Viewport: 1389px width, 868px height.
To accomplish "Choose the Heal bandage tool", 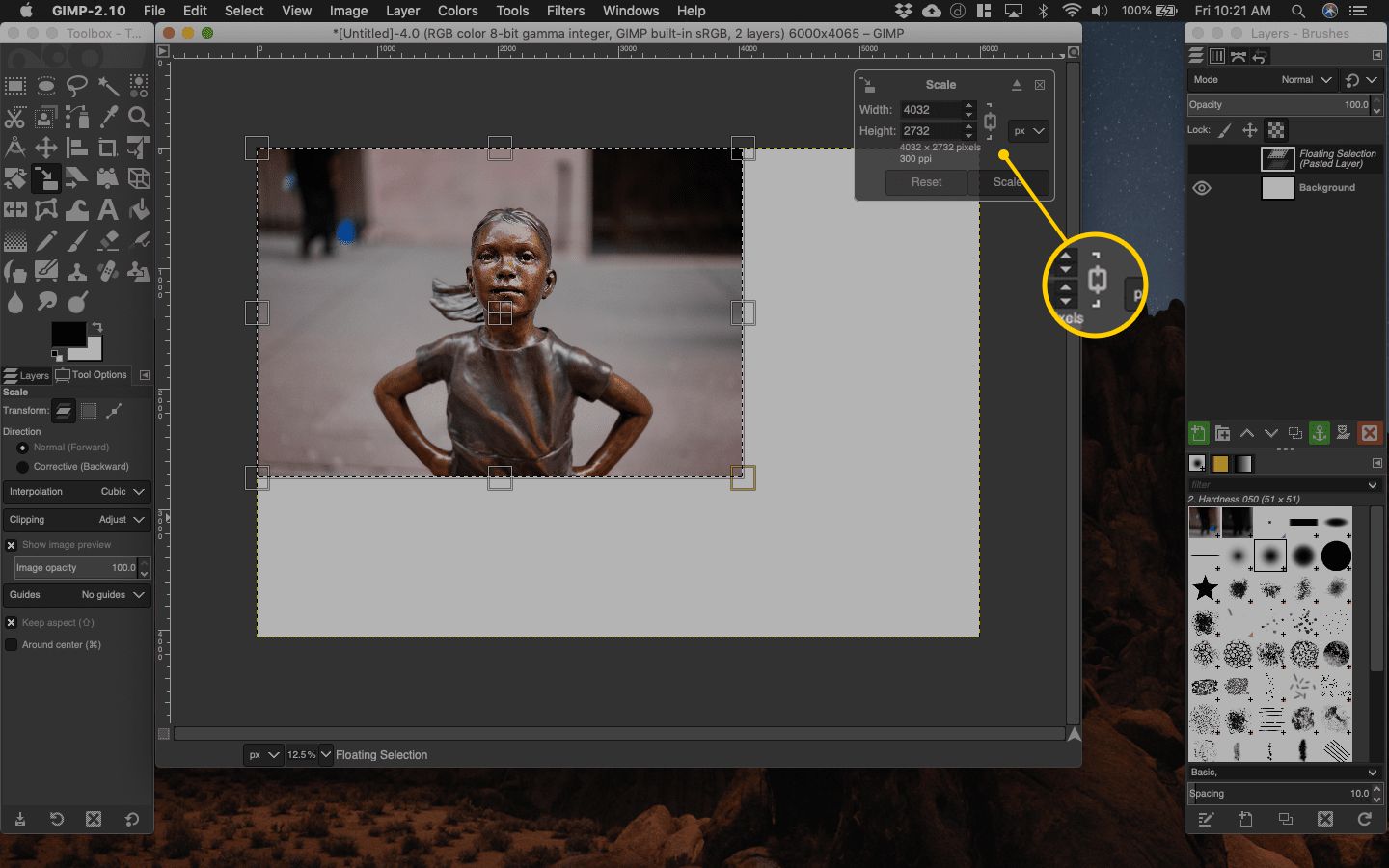I will point(108,271).
